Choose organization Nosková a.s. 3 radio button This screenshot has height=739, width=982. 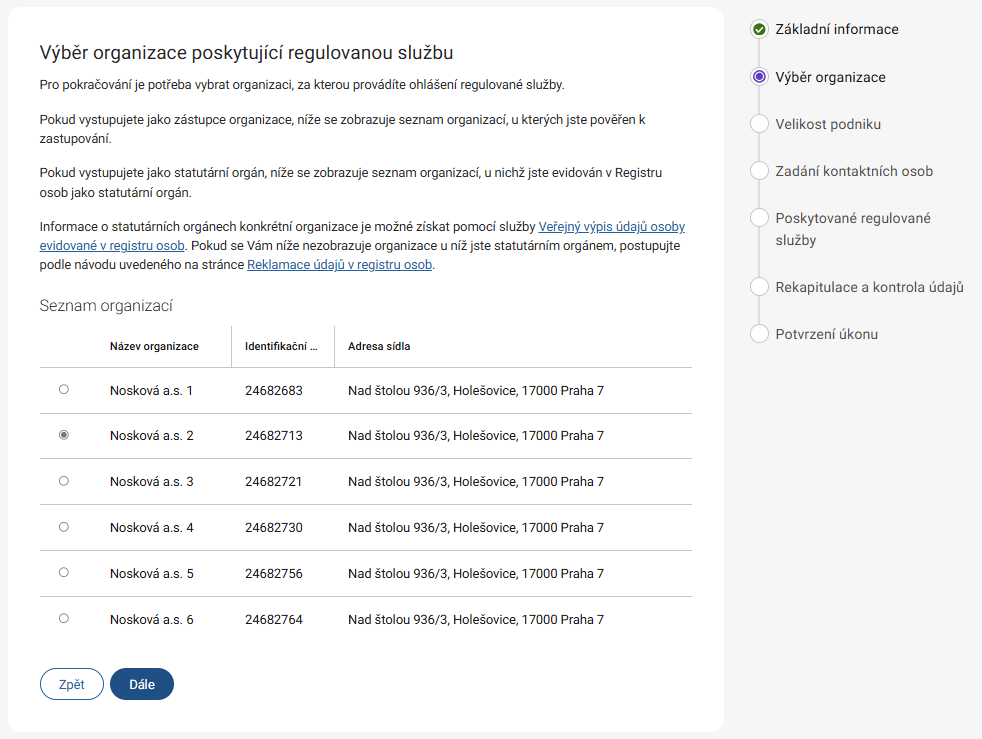64,481
